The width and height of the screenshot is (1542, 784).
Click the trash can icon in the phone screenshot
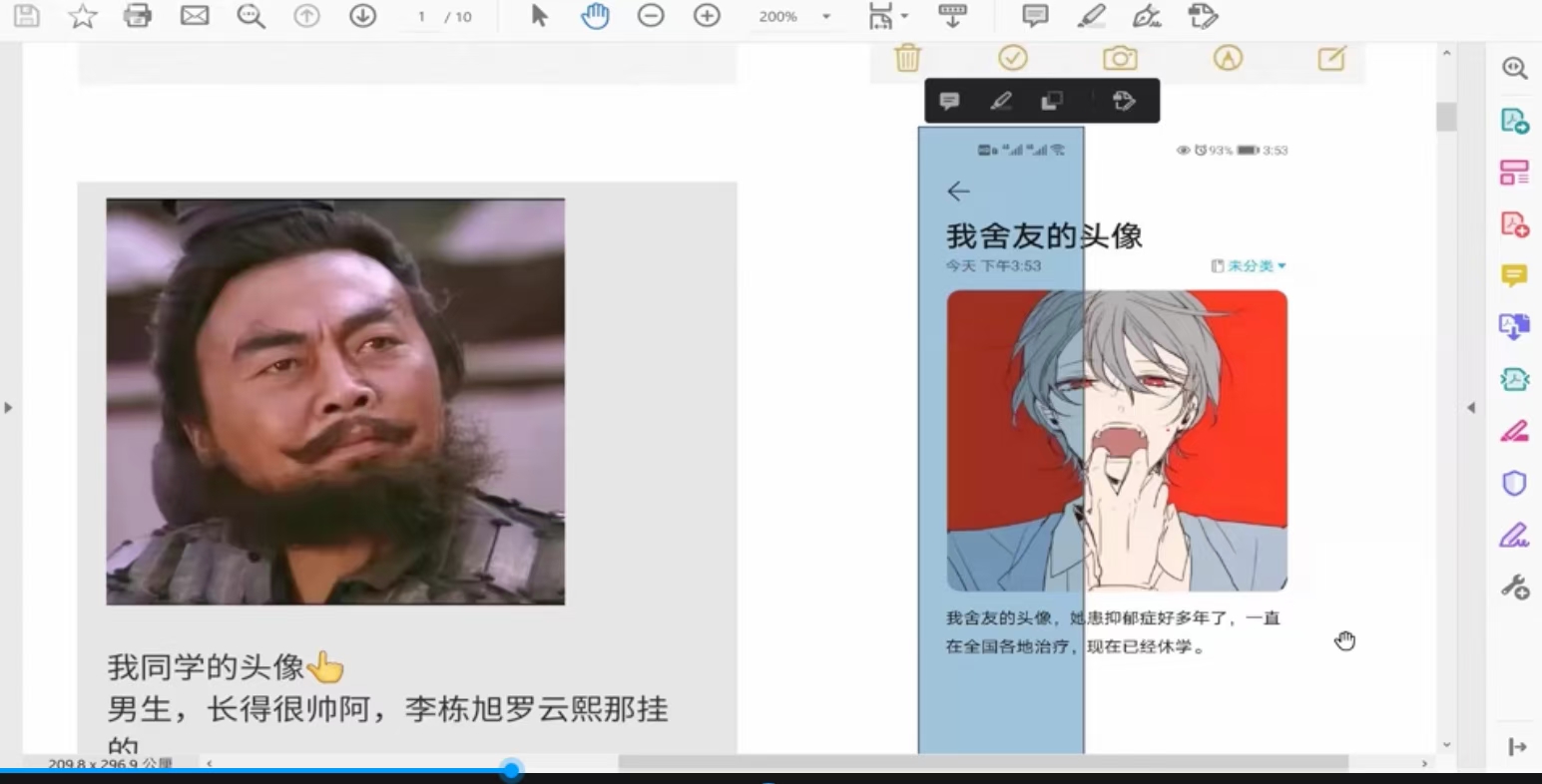point(907,58)
